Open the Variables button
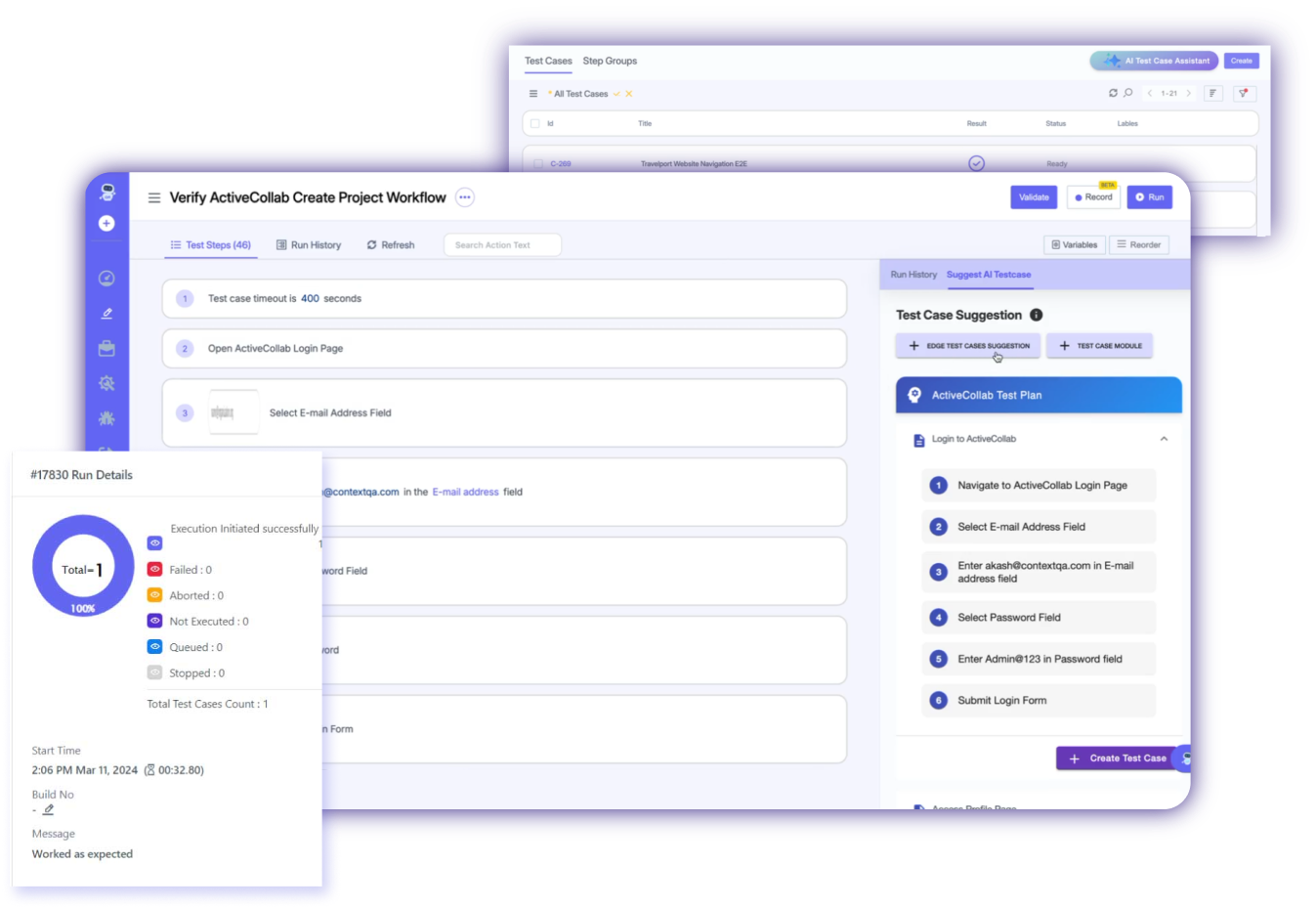This screenshot has height=909, width=1316. click(1075, 245)
